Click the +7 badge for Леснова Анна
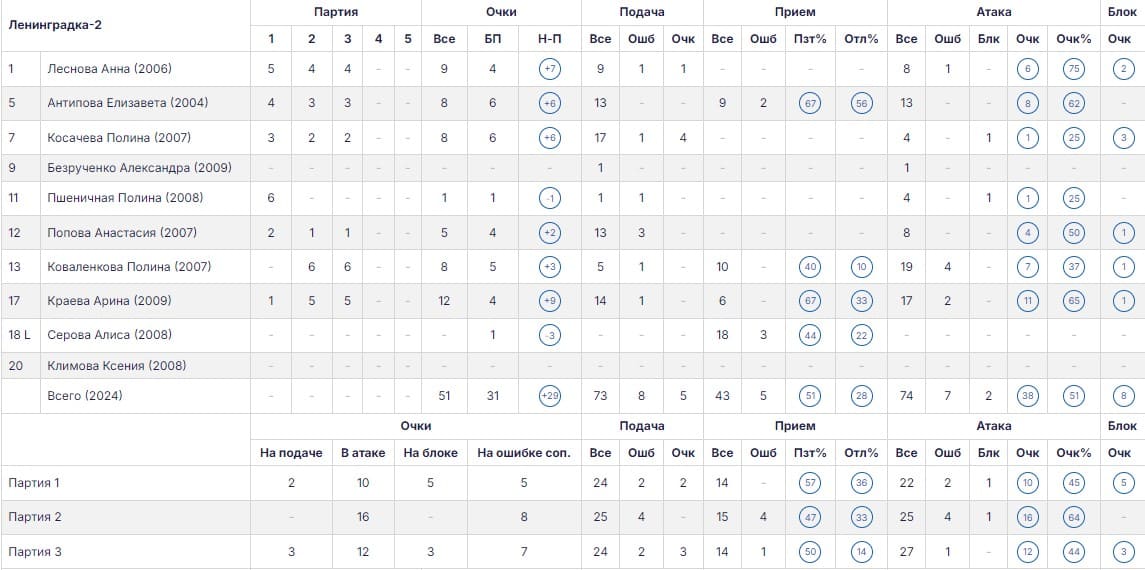Screen dimensions: 1145x570 point(550,69)
